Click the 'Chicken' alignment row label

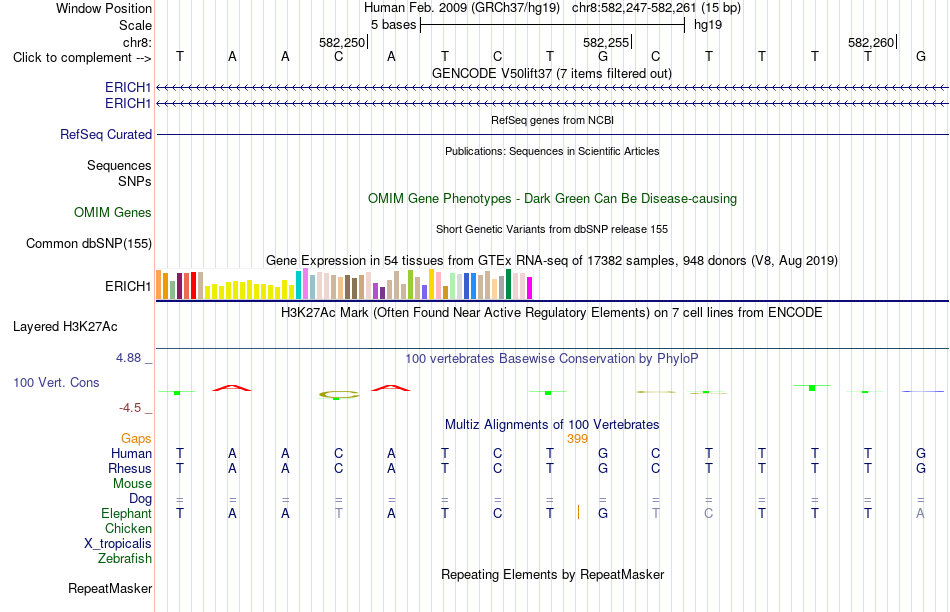click(128, 528)
